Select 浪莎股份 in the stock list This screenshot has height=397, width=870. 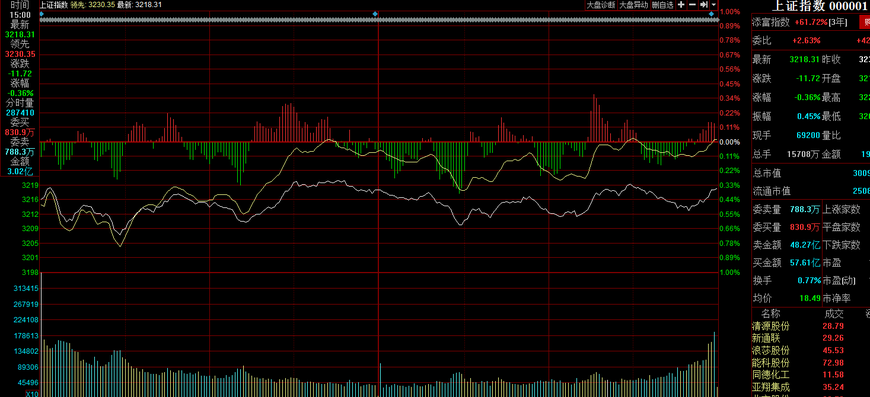(x=770, y=350)
